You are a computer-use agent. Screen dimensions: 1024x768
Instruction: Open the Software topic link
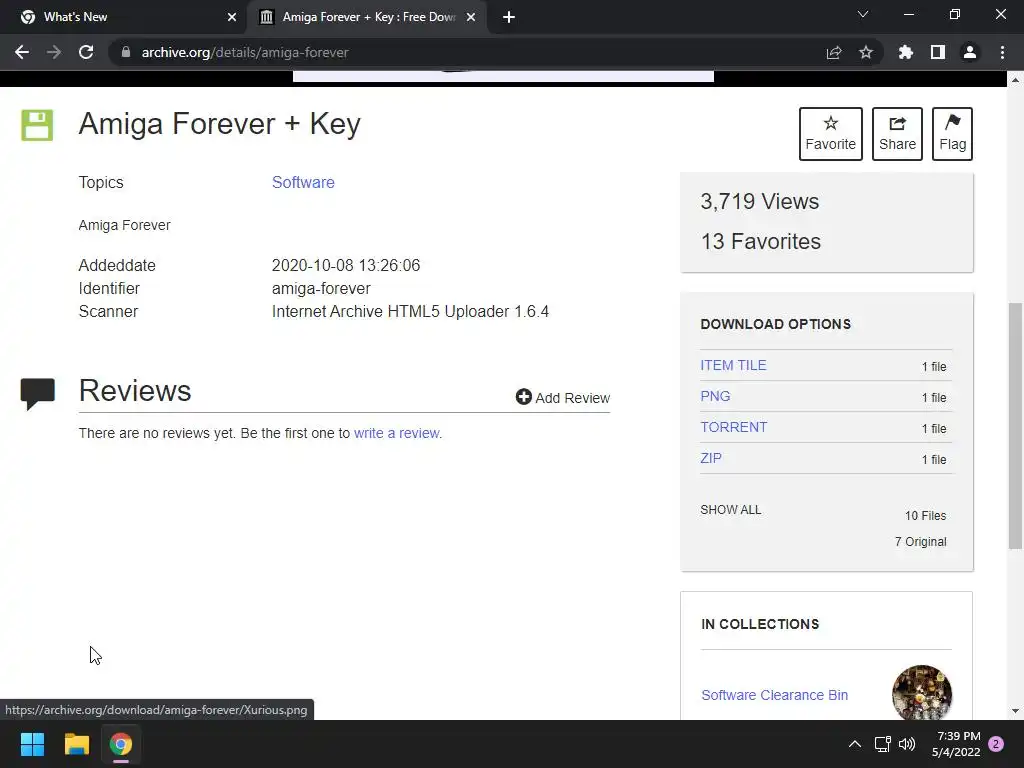pyautogui.click(x=303, y=182)
